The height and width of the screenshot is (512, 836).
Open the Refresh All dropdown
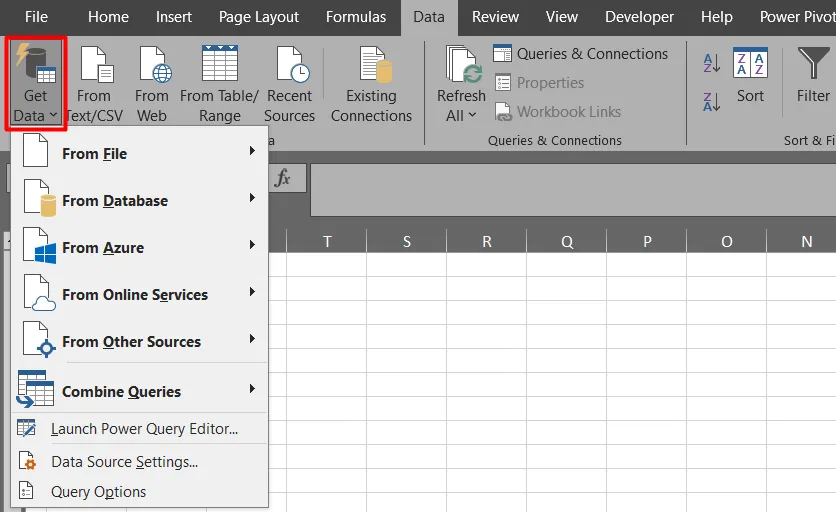(461, 116)
